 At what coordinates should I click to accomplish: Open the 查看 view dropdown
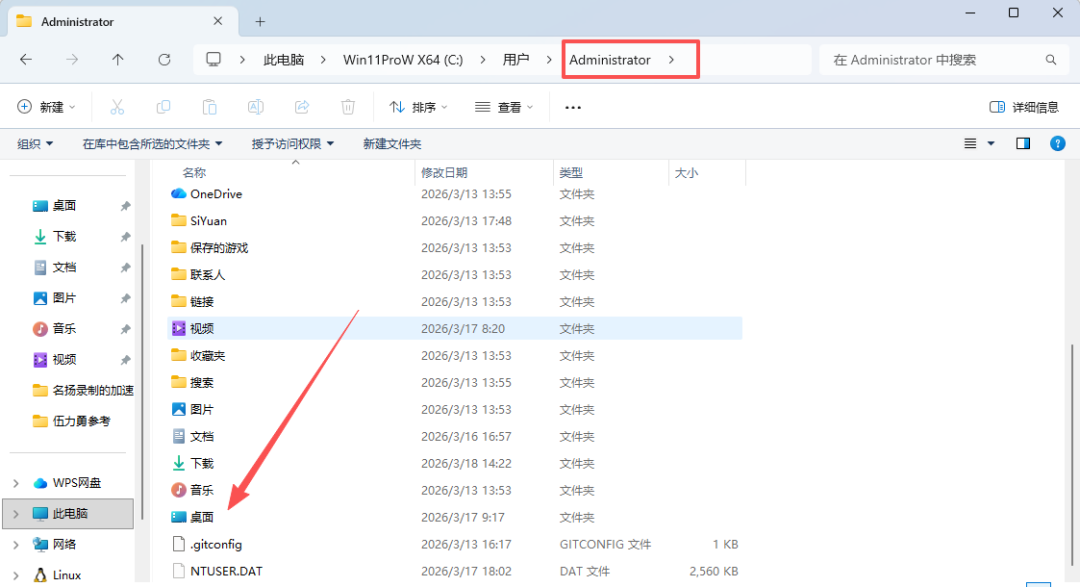click(x=504, y=107)
